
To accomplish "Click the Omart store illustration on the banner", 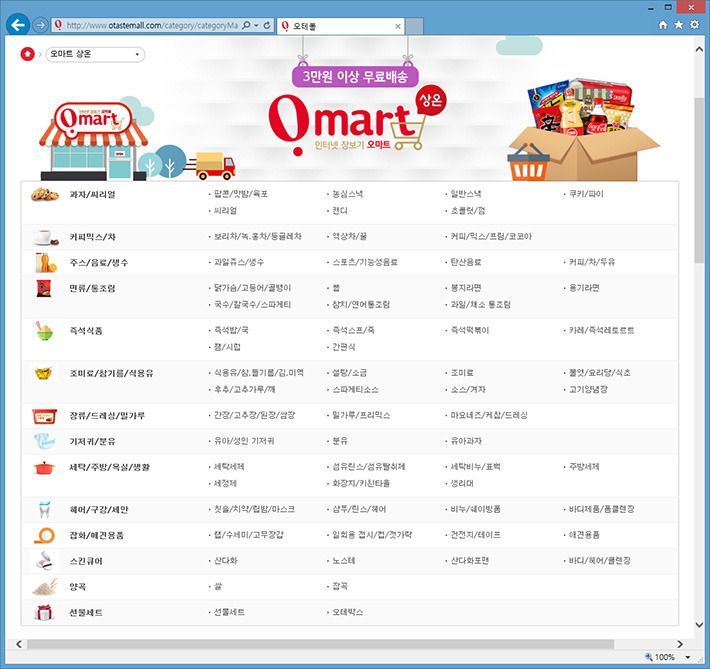I will coord(93,140).
